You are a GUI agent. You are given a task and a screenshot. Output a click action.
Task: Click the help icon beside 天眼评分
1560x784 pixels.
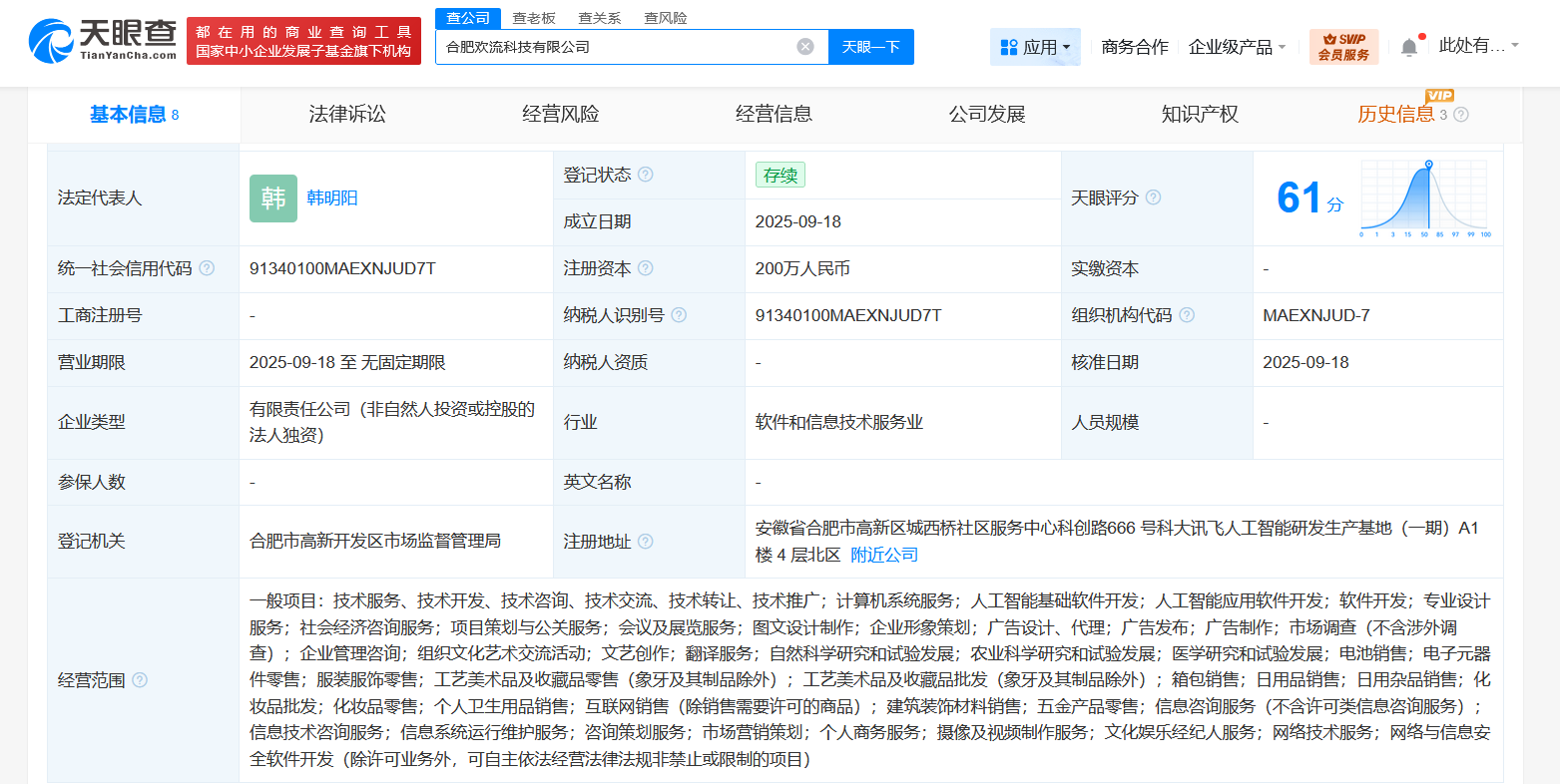tap(1153, 197)
